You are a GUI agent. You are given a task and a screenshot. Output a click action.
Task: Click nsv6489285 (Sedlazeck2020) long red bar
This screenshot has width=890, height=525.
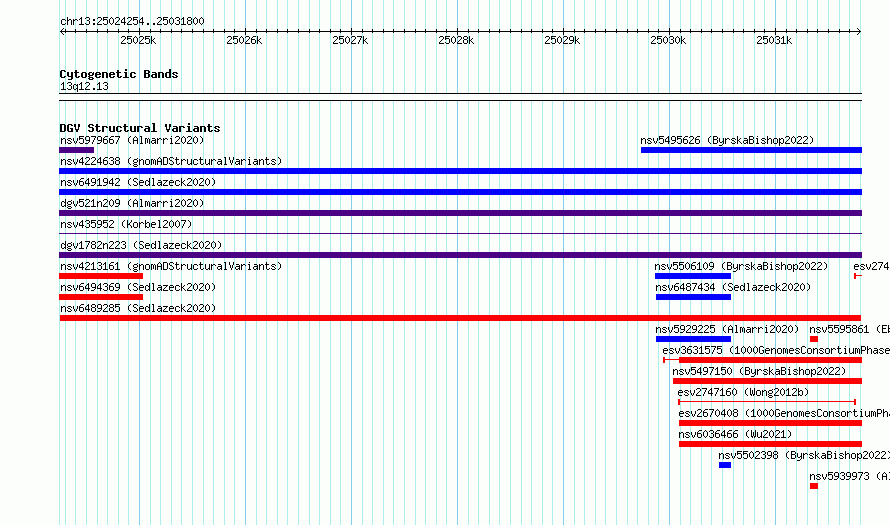click(x=460, y=318)
